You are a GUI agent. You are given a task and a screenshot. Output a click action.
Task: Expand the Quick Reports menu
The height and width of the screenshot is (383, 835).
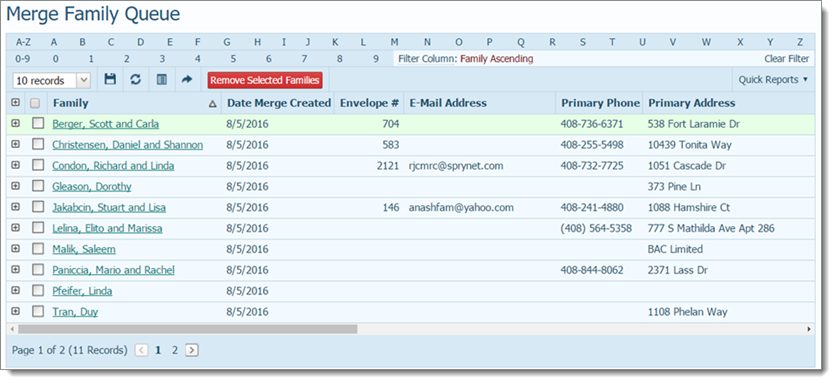tap(773, 79)
